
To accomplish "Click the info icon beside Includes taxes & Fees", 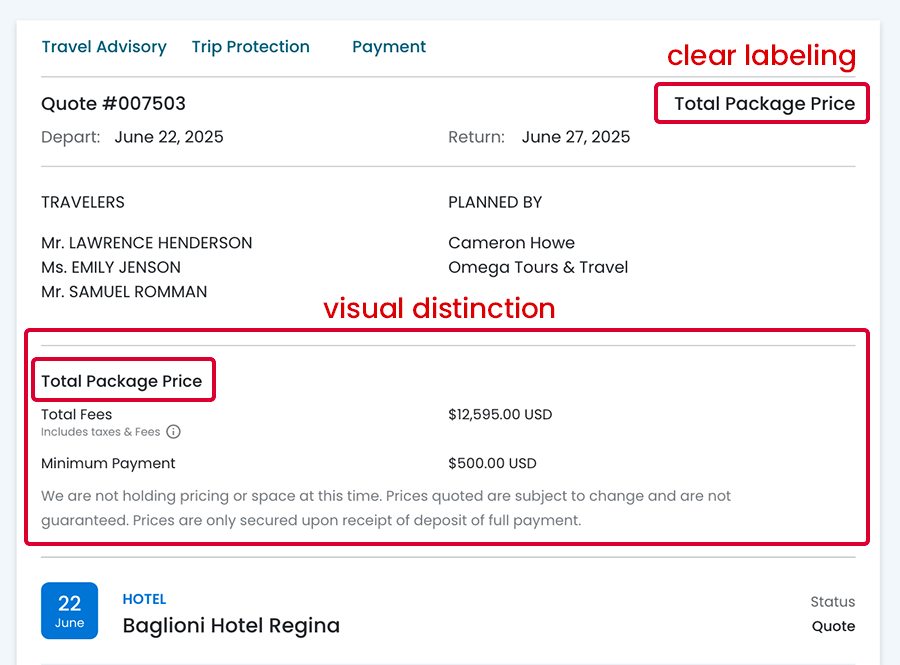I will pyautogui.click(x=173, y=432).
